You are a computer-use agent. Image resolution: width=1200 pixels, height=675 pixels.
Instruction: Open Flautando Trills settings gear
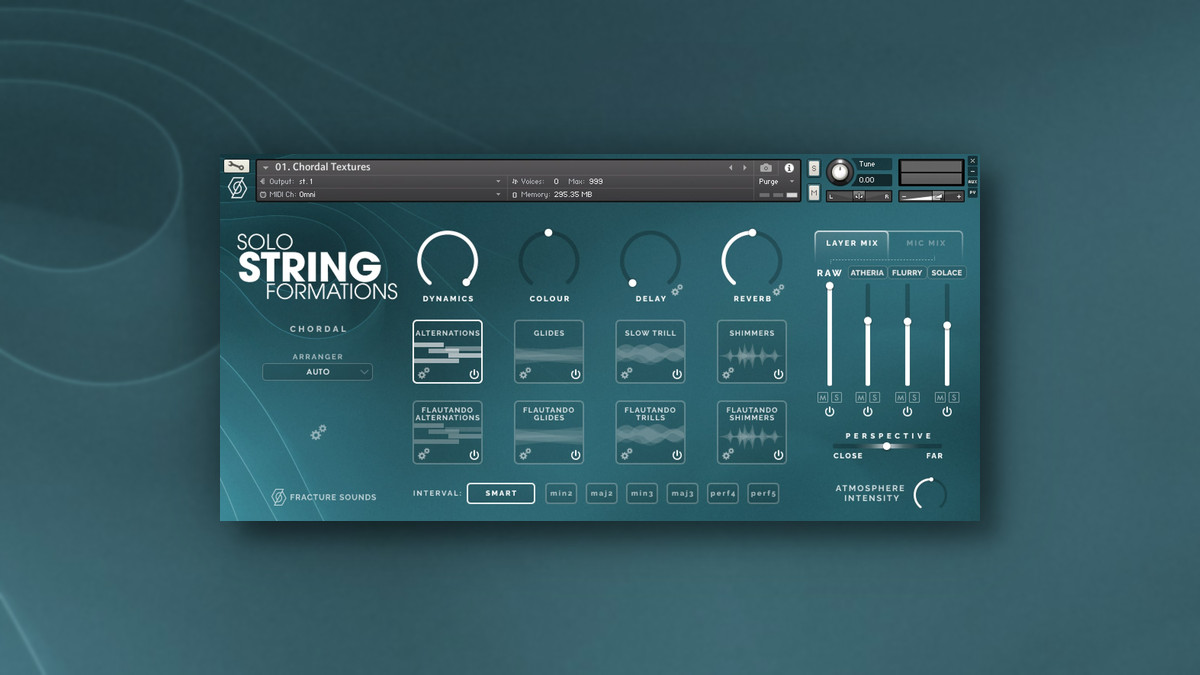pos(627,454)
